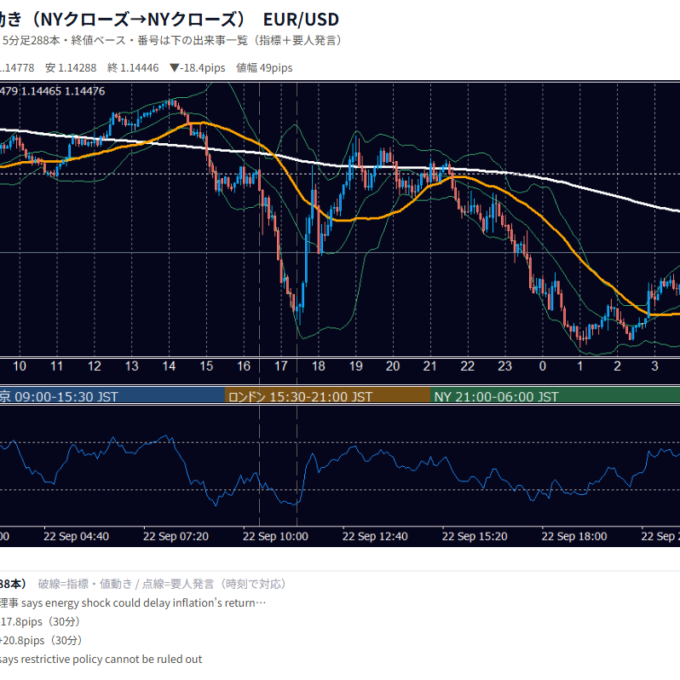Click hour label 23 on time axis

click(x=504, y=366)
